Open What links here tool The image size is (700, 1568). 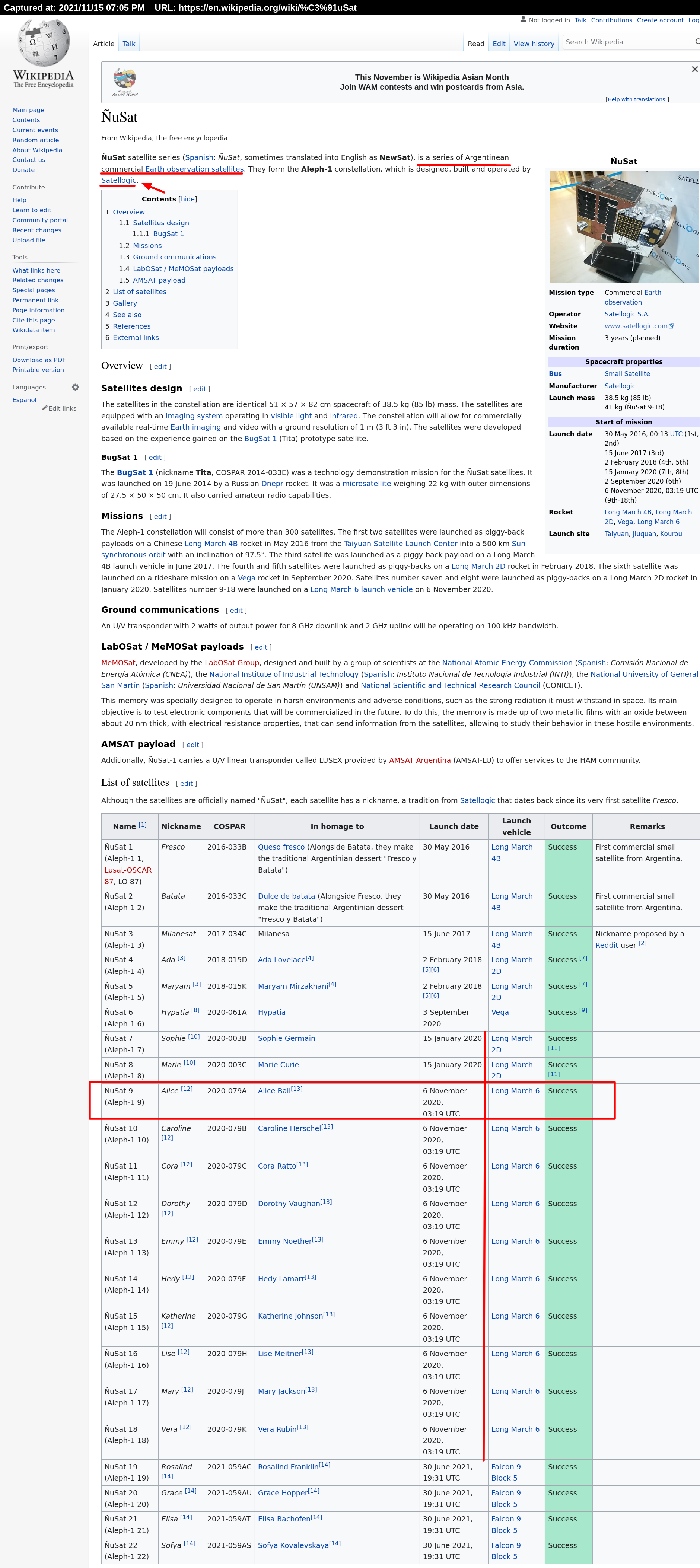click(x=36, y=270)
